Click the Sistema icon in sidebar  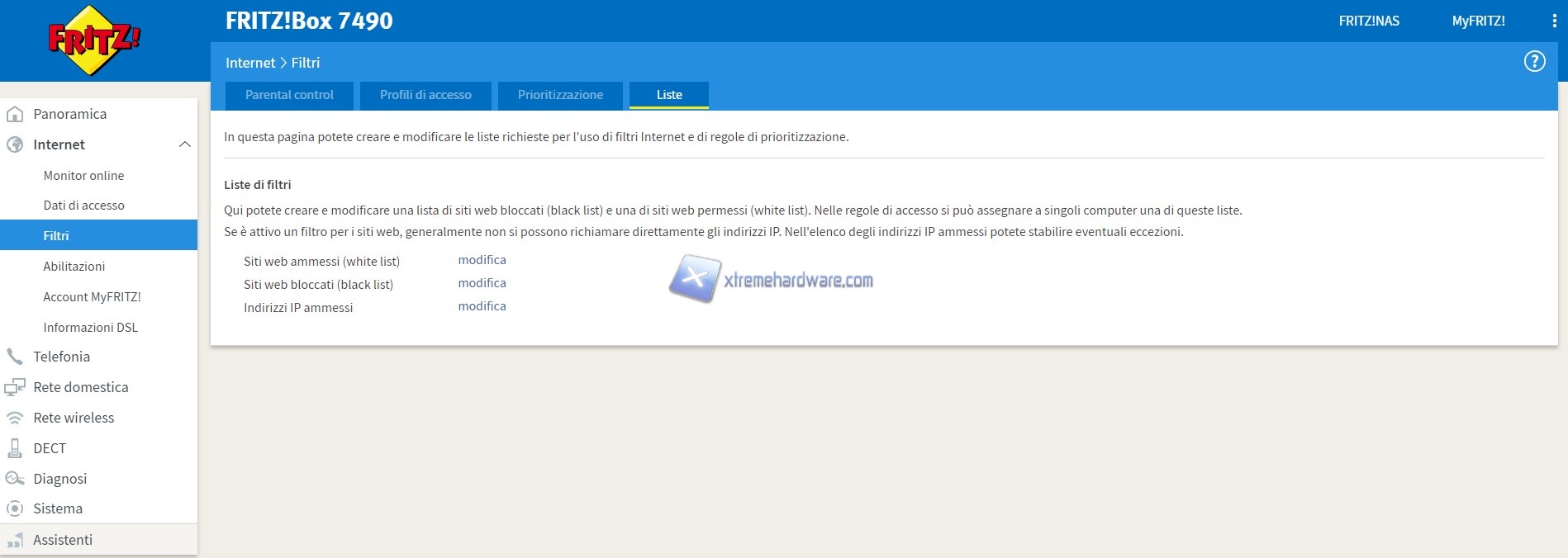[x=15, y=508]
